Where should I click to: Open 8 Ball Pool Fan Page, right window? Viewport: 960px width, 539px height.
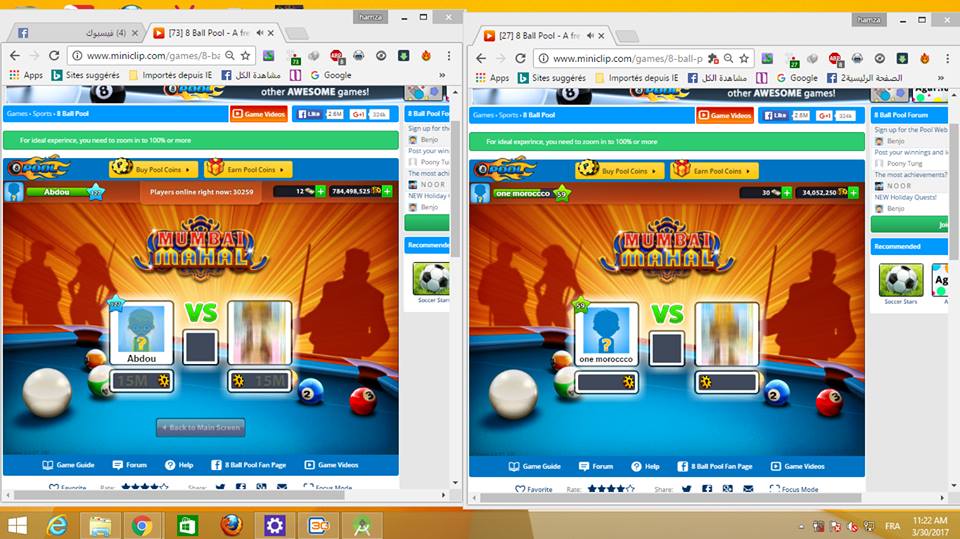[714, 466]
